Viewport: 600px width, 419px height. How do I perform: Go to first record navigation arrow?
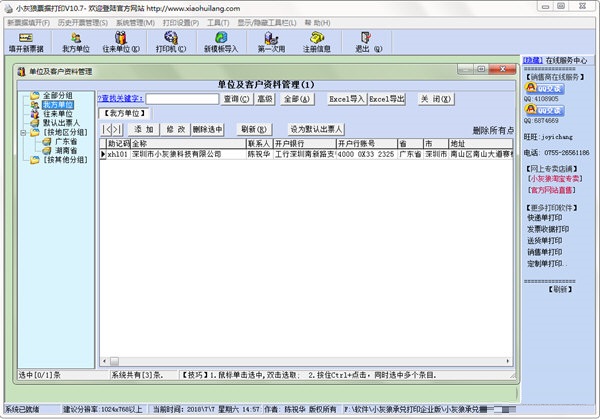click(107, 130)
